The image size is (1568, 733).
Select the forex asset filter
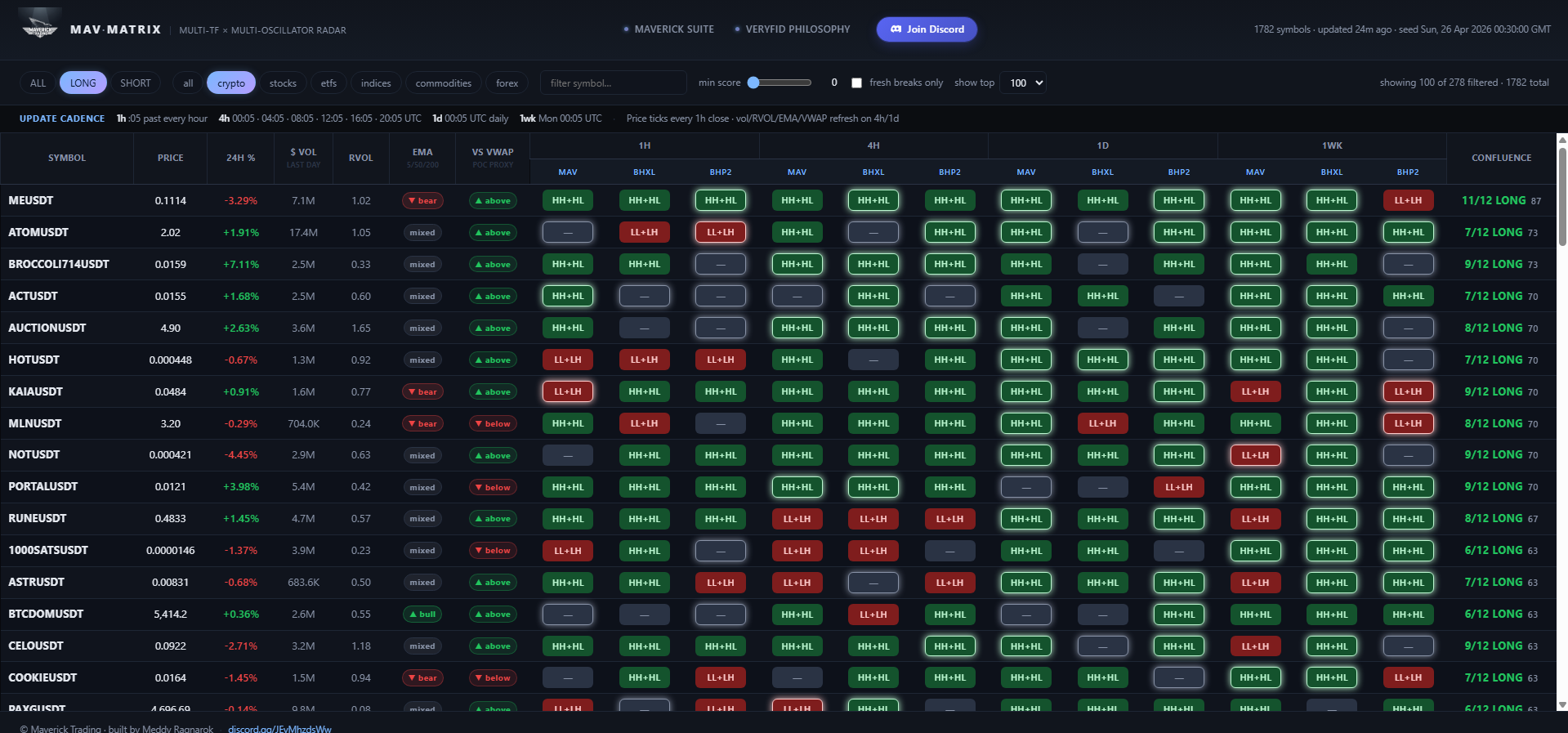tap(507, 83)
